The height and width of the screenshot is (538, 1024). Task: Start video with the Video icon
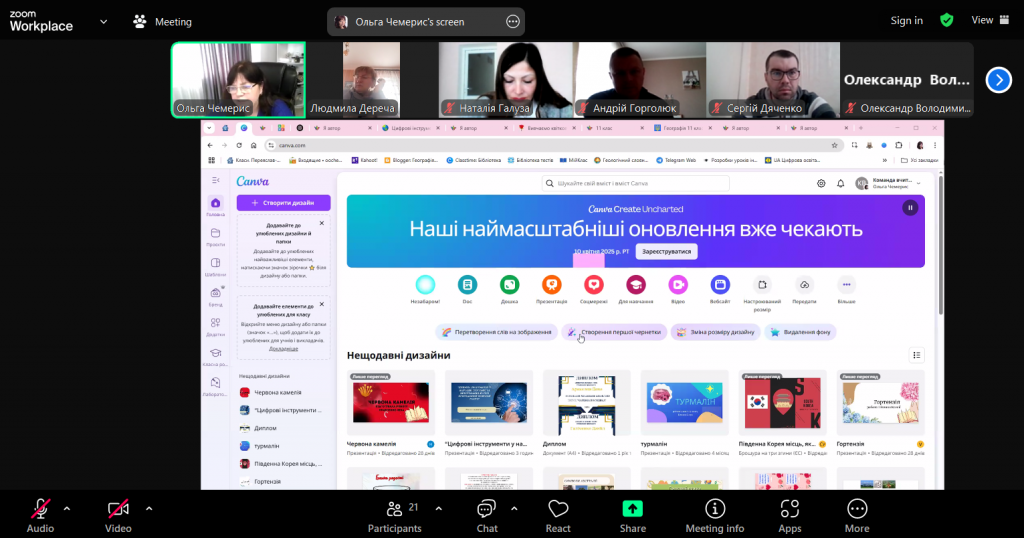coord(118,509)
